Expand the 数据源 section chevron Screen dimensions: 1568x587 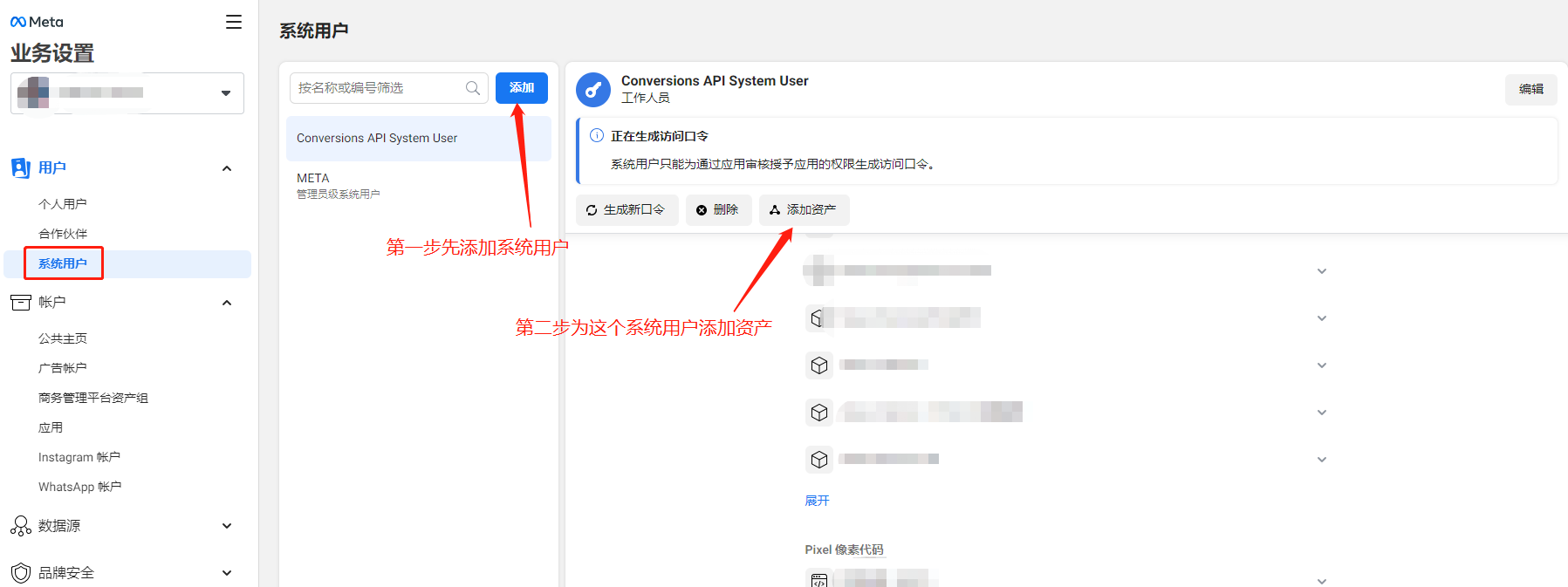(x=227, y=526)
